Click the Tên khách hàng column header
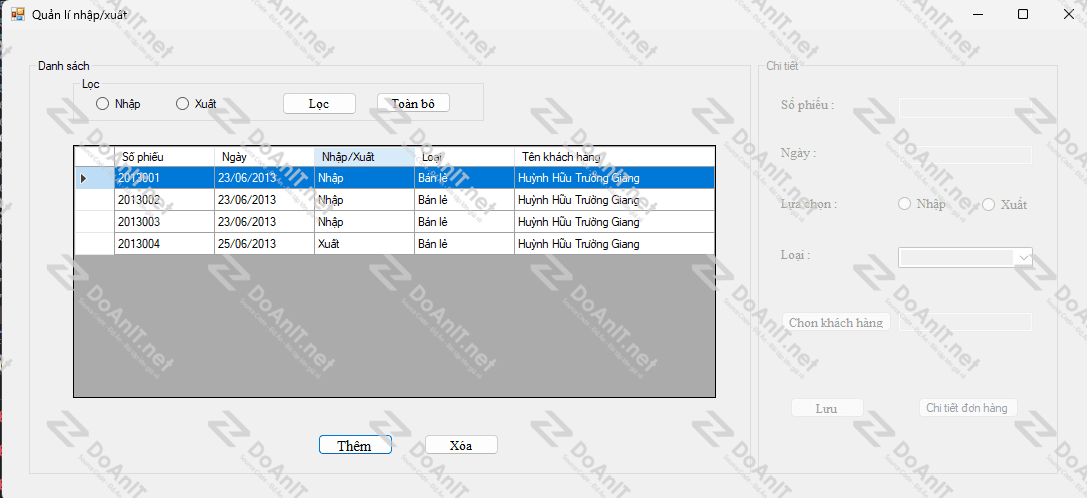Viewport: 1087px width, 498px height. pyautogui.click(x=614, y=157)
